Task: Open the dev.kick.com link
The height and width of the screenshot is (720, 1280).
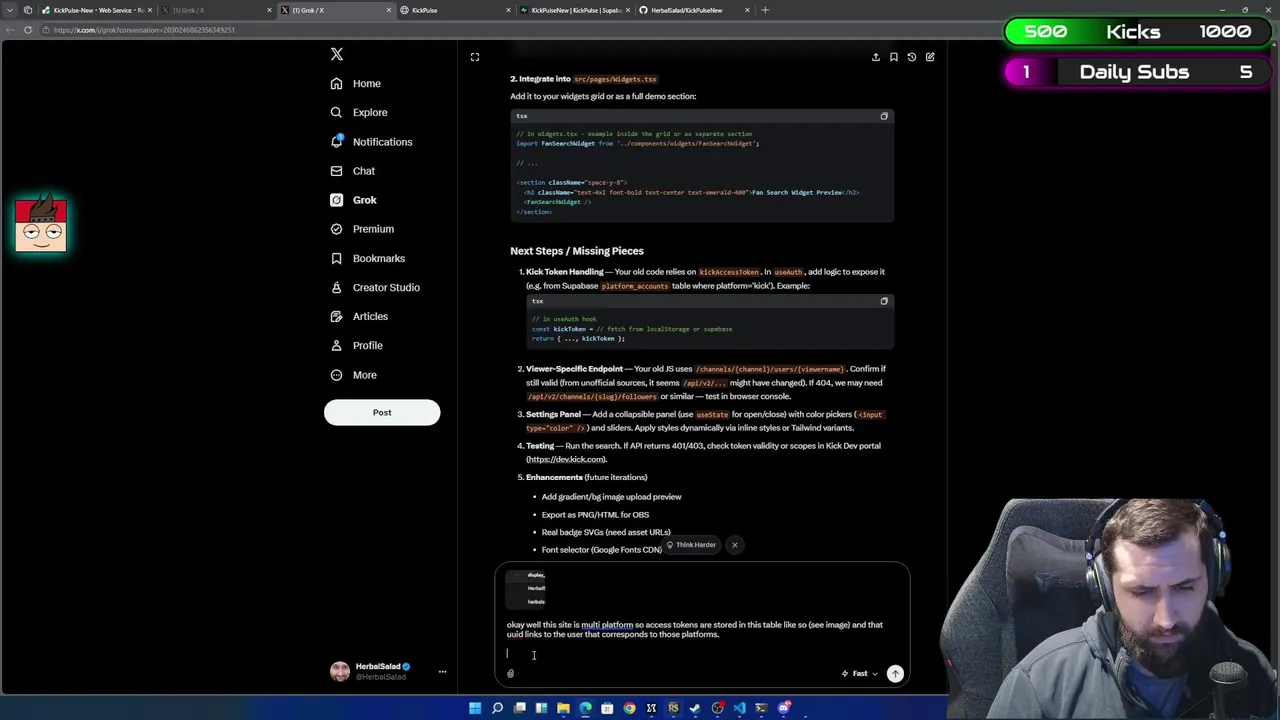Action: point(566,459)
